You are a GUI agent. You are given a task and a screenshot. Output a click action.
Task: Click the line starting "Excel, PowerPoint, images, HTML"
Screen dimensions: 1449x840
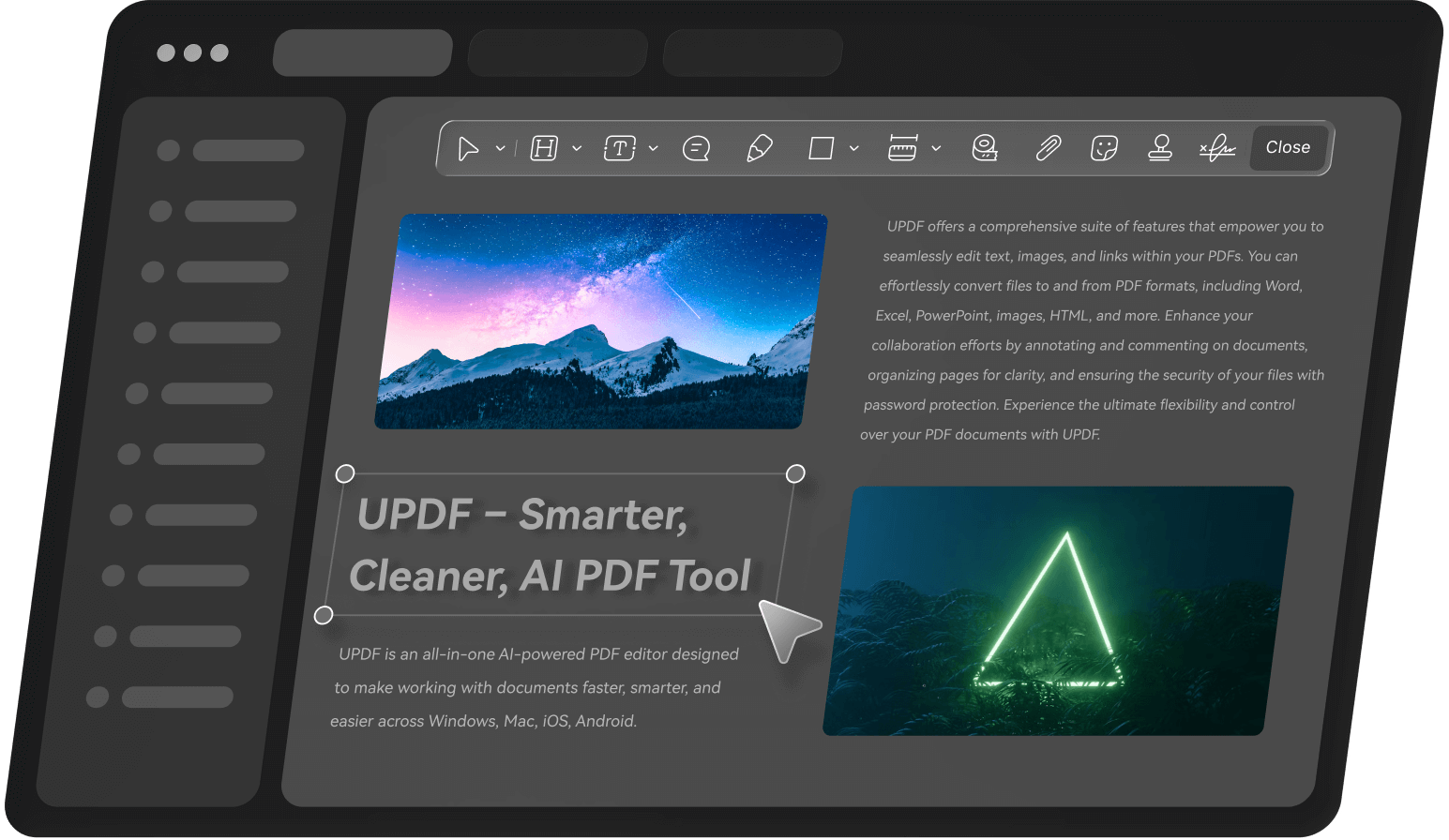(1064, 315)
